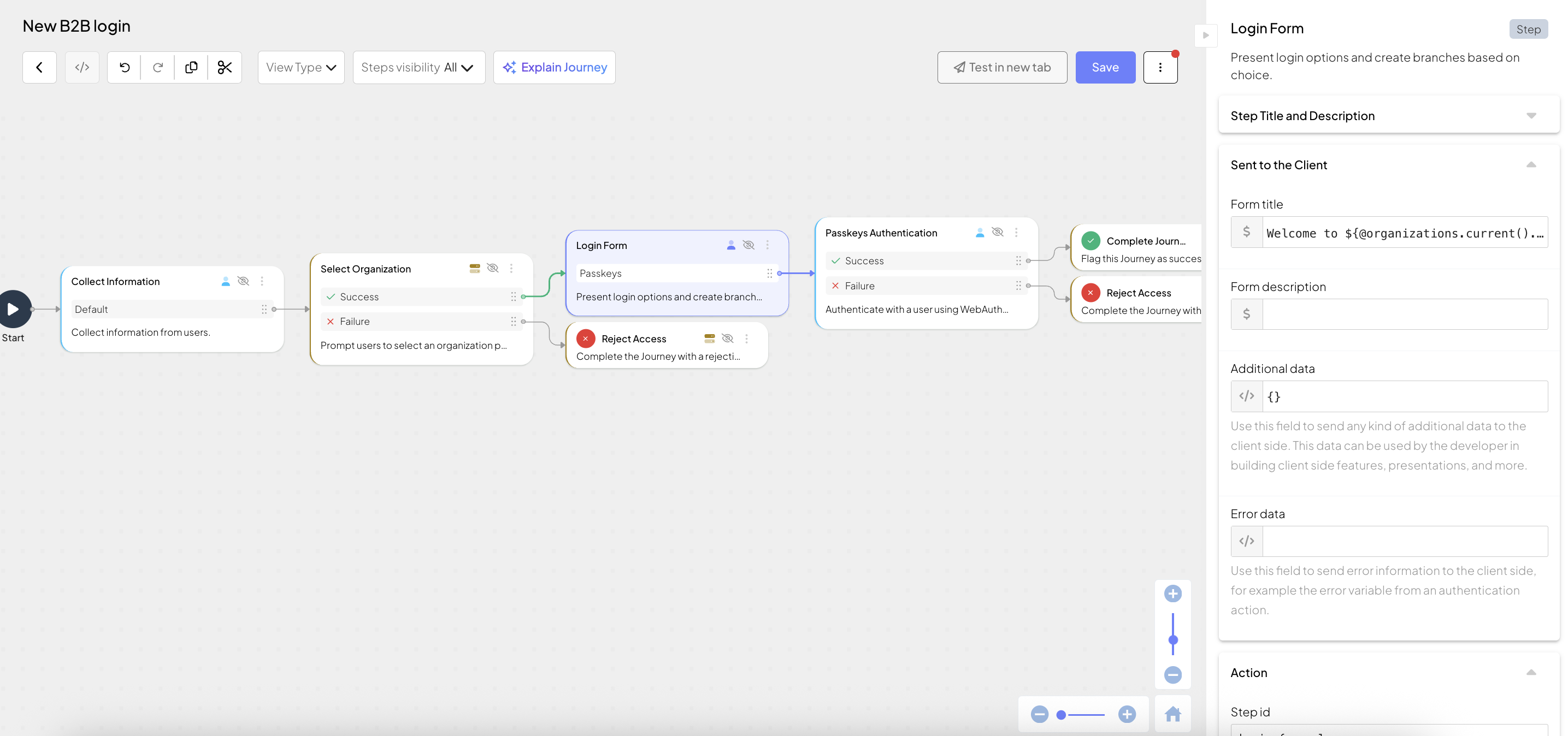Open the View Type dropdown
Screen dimensions: 1568x736
pos(300,67)
